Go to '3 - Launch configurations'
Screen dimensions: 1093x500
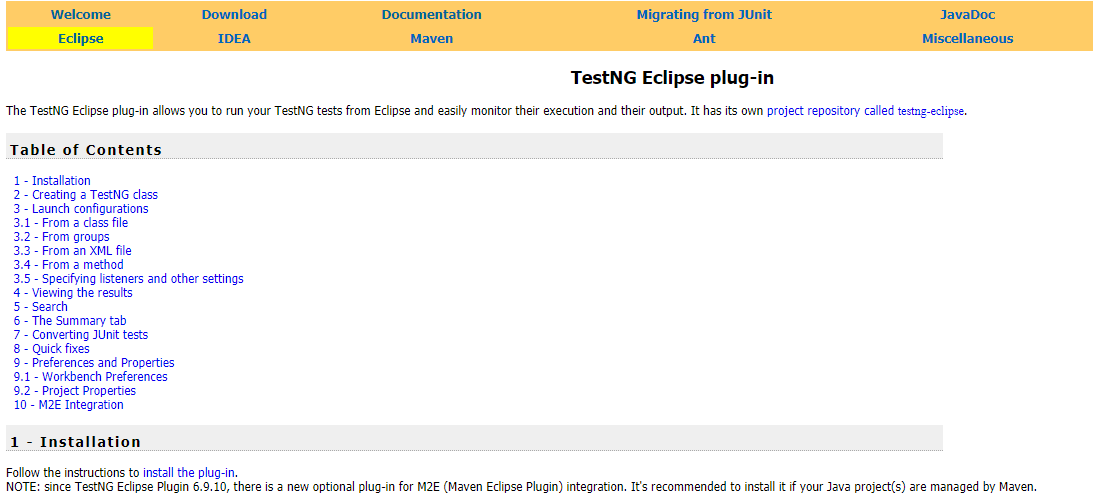pos(81,209)
